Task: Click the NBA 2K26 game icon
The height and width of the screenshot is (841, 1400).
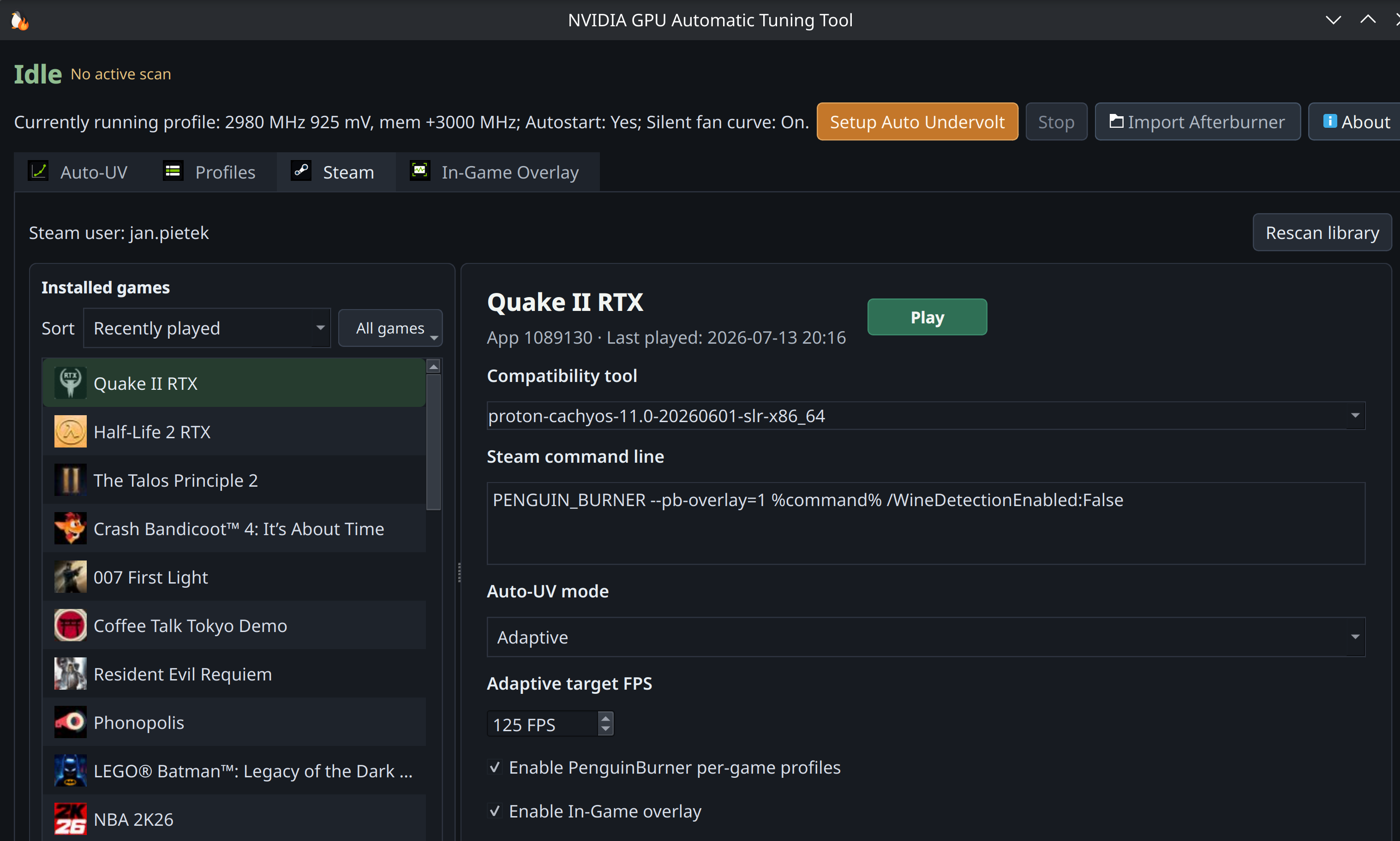Action: pyautogui.click(x=70, y=819)
